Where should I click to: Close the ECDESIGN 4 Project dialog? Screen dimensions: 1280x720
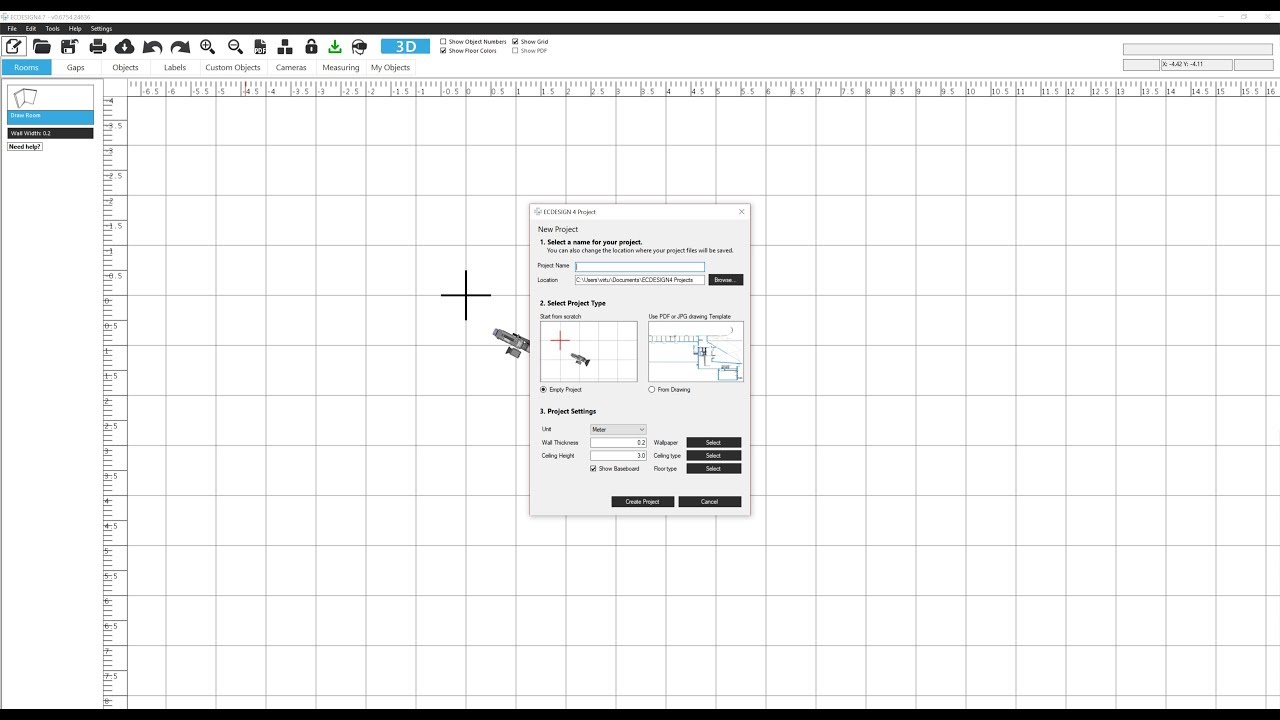click(x=741, y=211)
